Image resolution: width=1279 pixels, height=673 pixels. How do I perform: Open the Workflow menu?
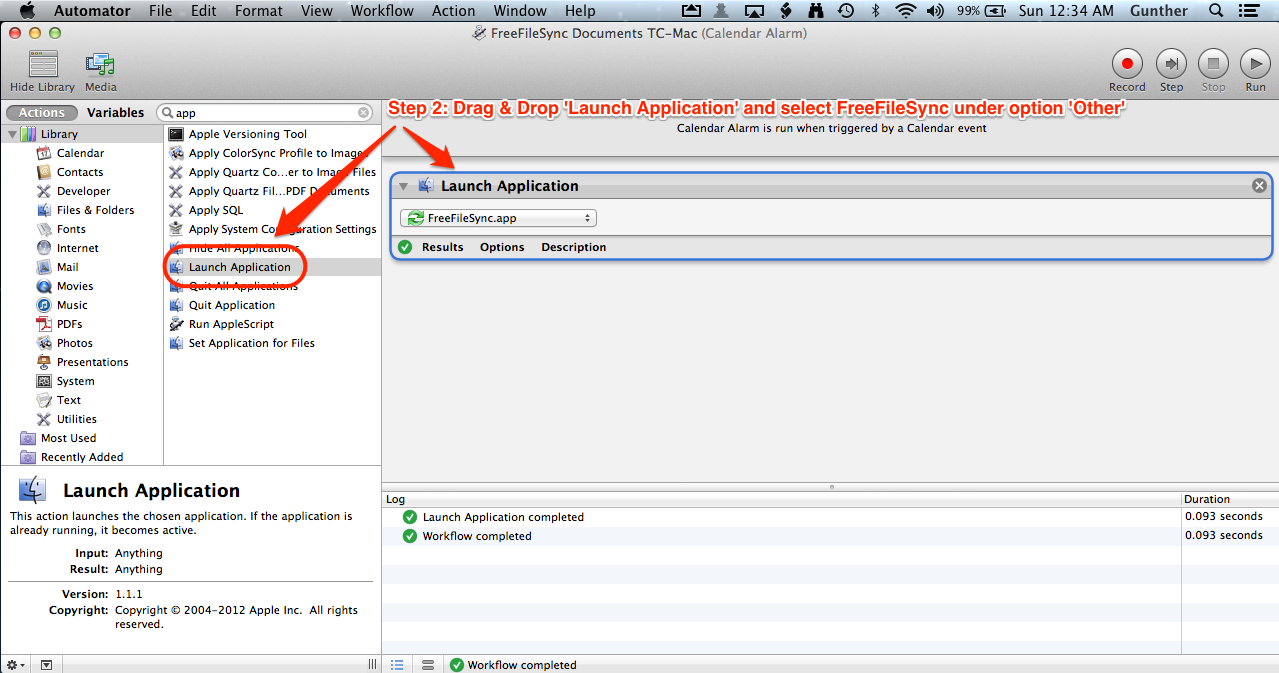click(382, 11)
